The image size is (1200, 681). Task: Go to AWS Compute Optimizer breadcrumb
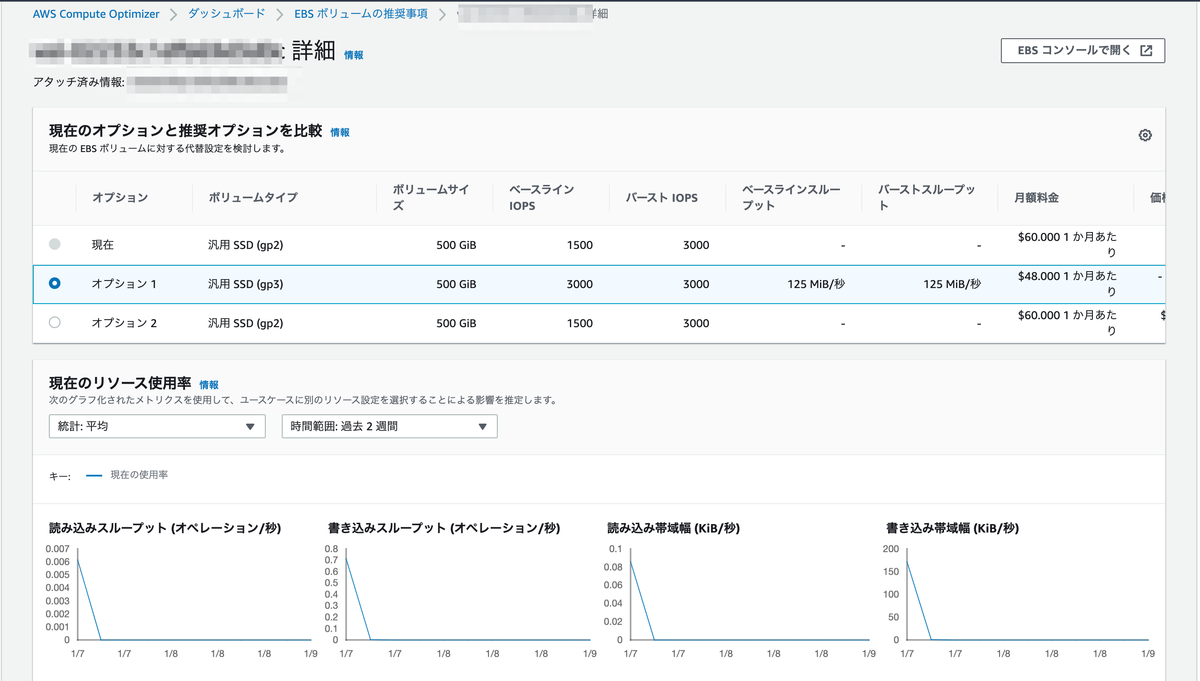(x=95, y=14)
